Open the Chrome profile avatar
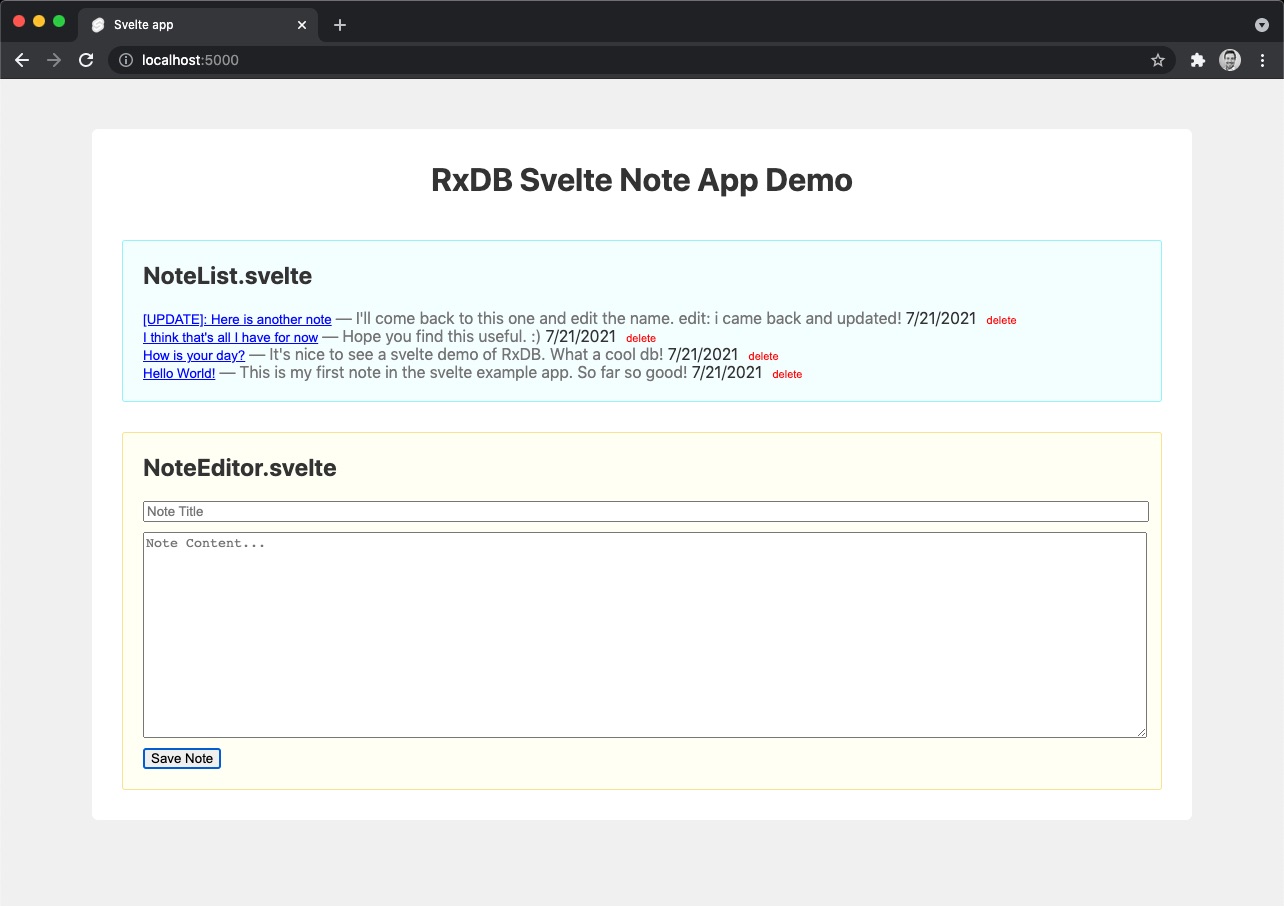 (1230, 60)
